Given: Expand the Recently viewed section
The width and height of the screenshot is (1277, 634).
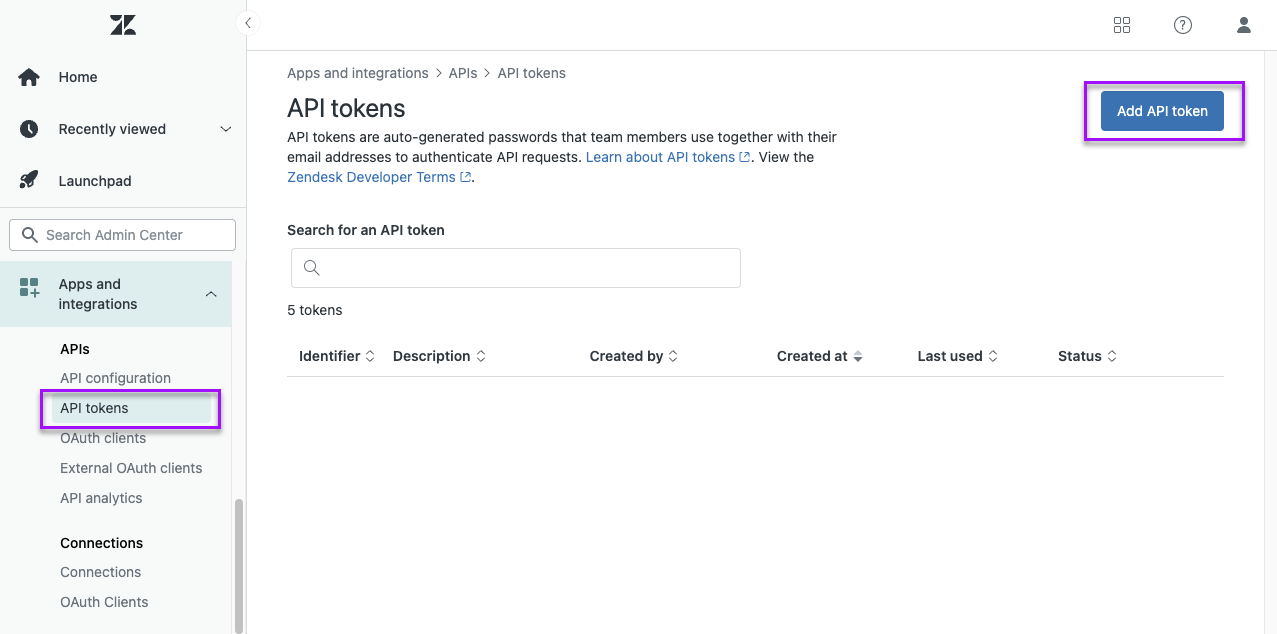Looking at the screenshot, I should [225, 129].
